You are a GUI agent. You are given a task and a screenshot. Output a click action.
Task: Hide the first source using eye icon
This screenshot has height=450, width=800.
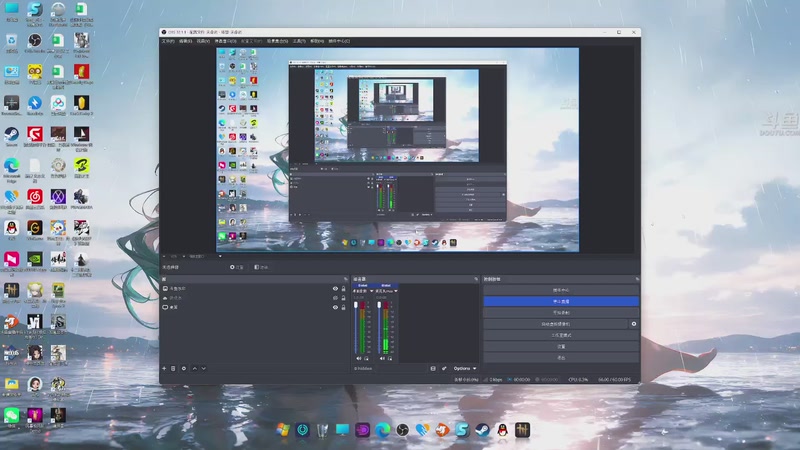click(x=335, y=289)
